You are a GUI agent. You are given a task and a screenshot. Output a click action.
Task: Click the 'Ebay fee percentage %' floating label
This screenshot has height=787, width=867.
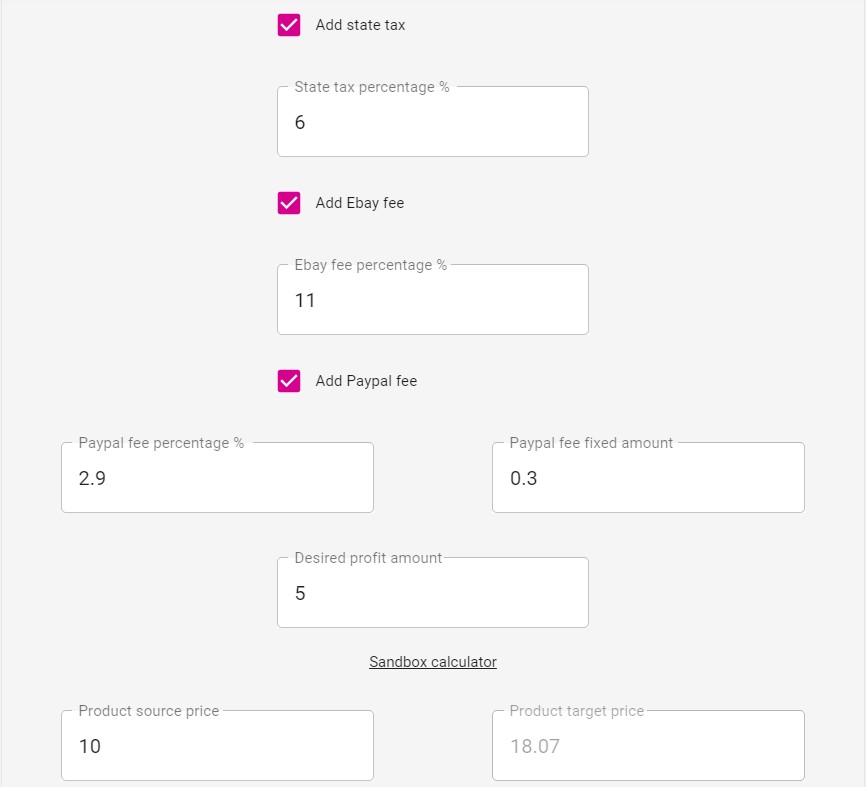370,265
